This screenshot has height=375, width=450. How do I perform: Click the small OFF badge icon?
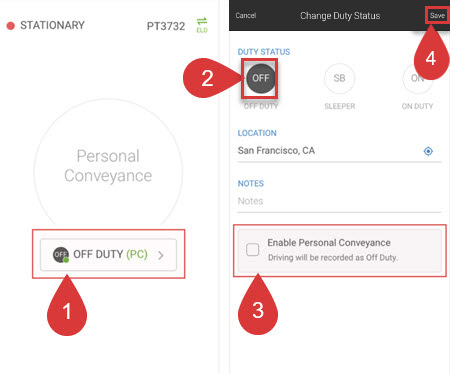[x=61, y=255]
